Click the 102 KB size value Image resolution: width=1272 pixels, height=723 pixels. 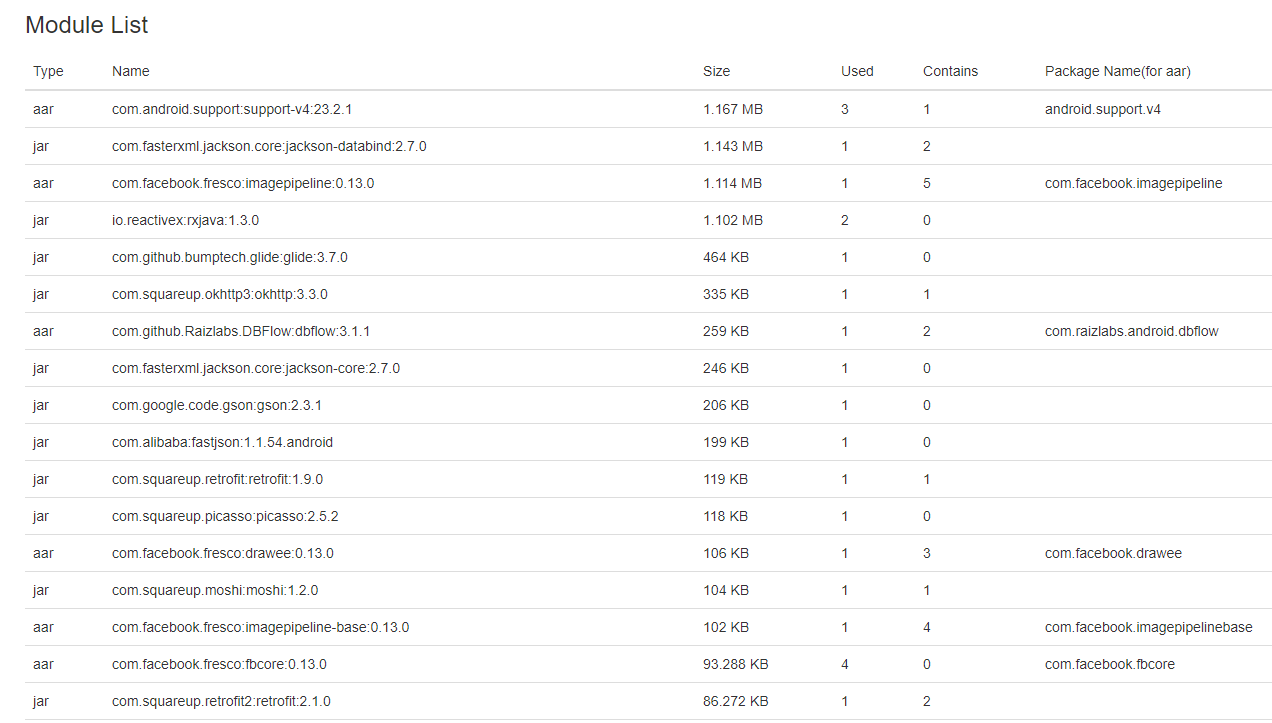tap(726, 627)
